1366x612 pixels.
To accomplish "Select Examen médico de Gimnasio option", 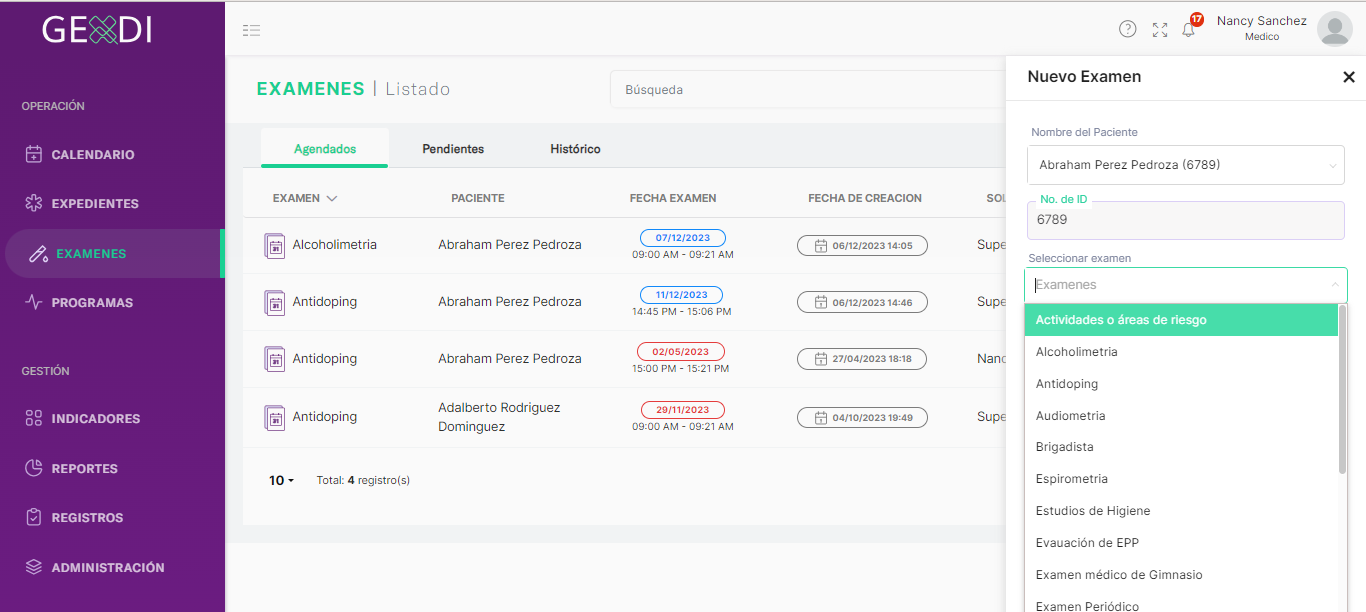I will point(1181,575).
